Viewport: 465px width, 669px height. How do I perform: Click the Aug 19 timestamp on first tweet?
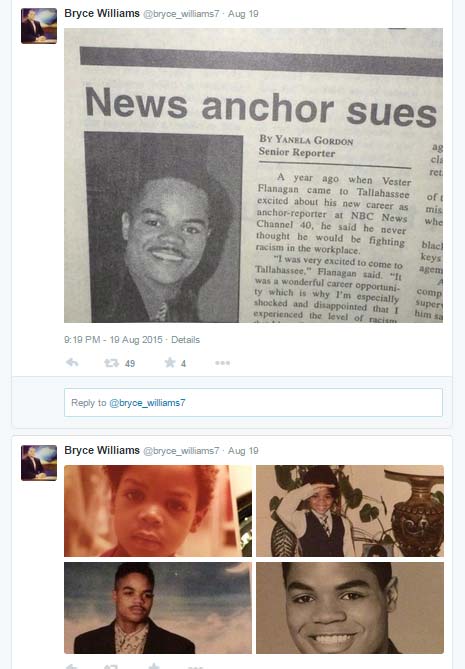[243, 14]
